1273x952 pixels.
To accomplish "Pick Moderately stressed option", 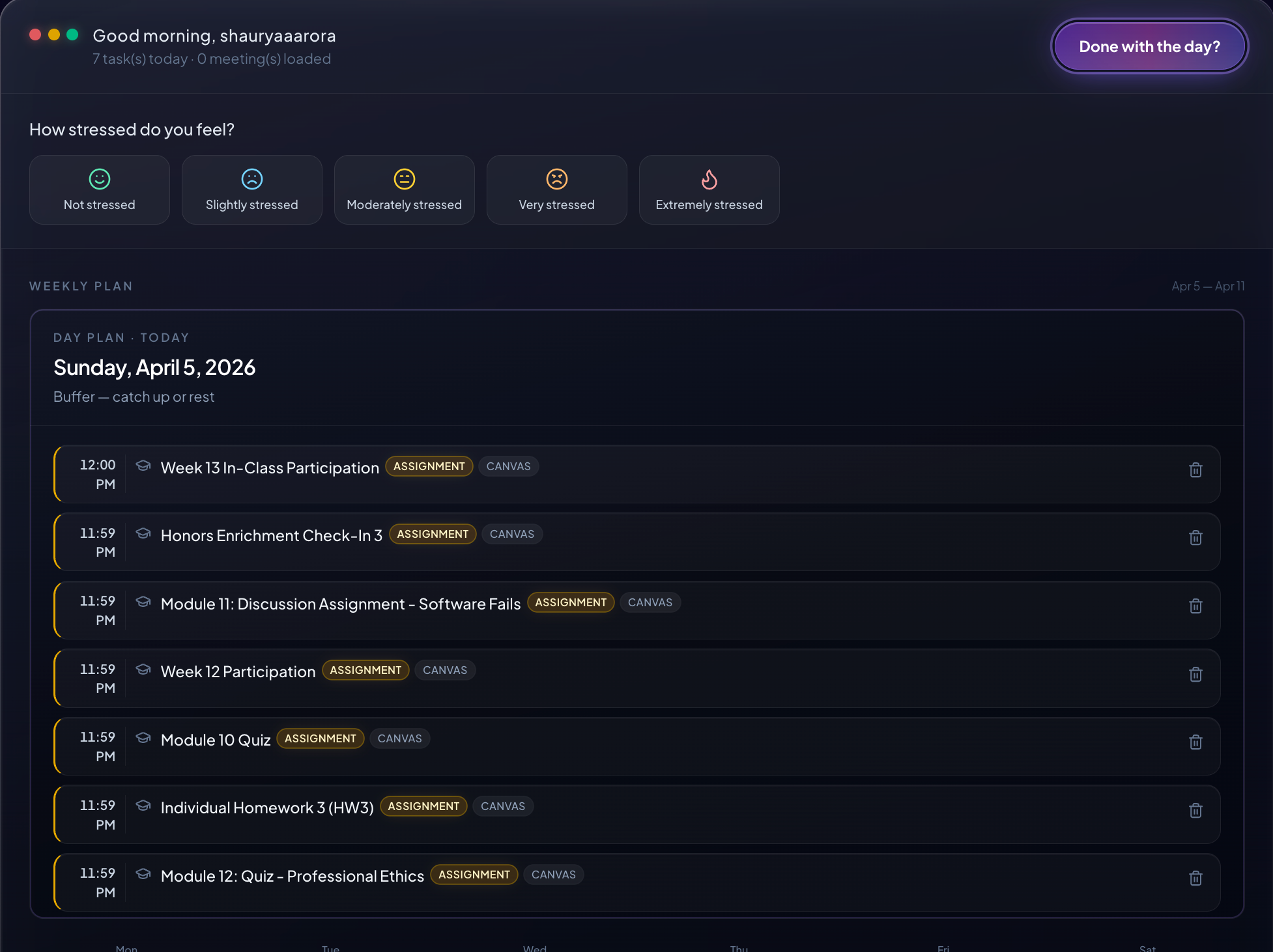I will (x=404, y=189).
